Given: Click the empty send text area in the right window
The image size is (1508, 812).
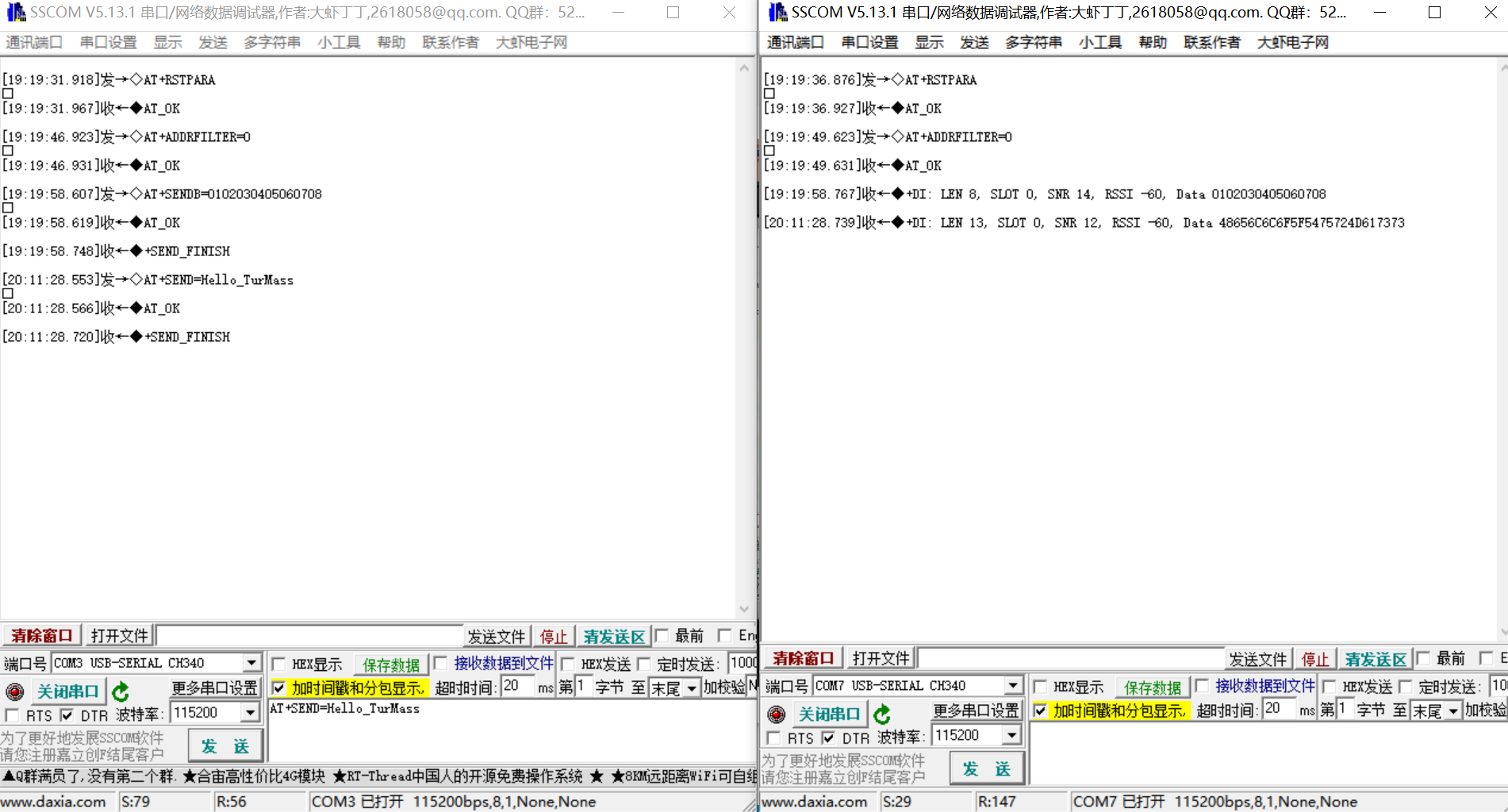Looking at the screenshot, I should [x=1268, y=754].
